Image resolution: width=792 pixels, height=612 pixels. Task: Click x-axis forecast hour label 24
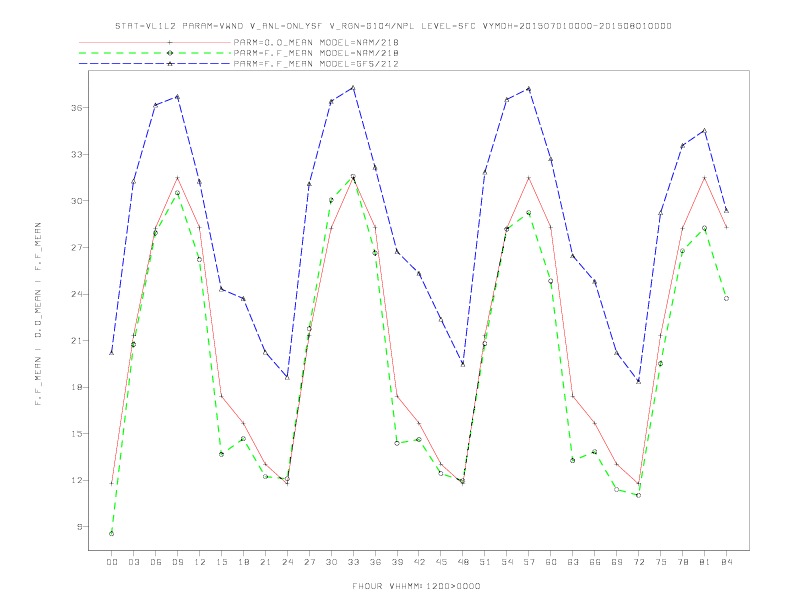point(287,562)
